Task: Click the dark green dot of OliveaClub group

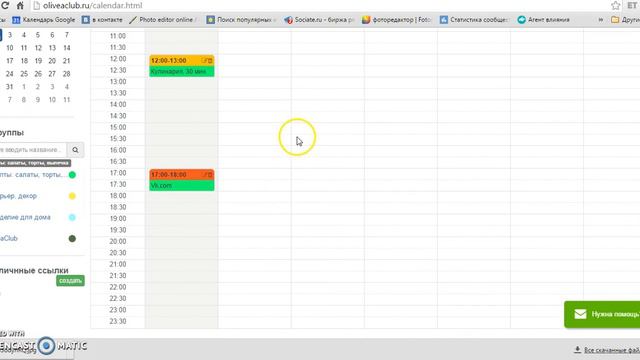Action: 72,238
